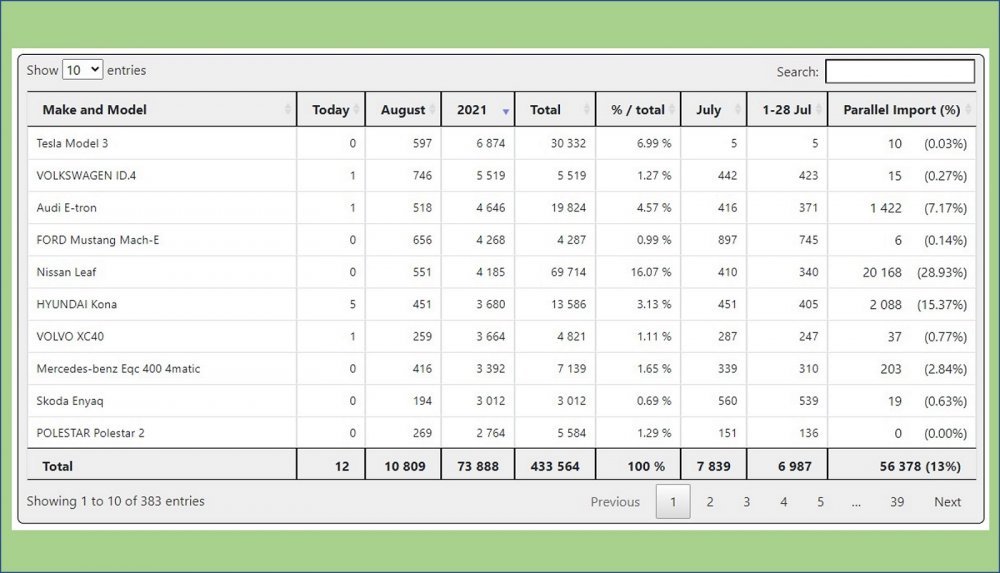Select the Tesla Model 3 row name
Image resolution: width=1000 pixels, height=573 pixels.
[72, 144]
